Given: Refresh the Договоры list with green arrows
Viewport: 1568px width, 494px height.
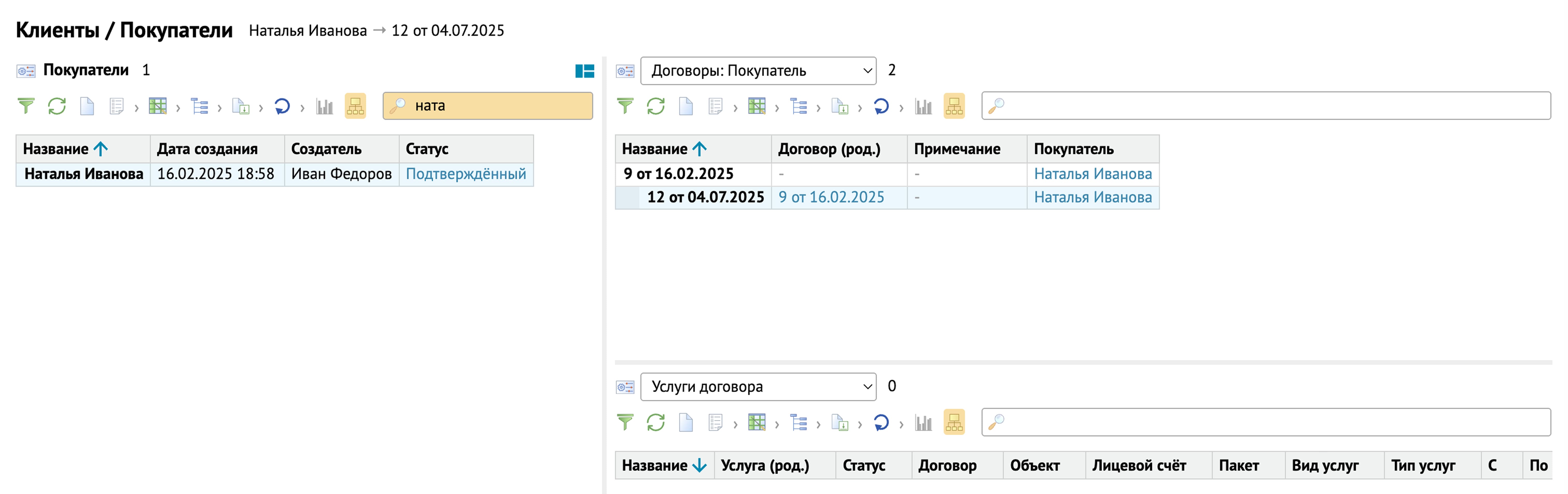Looking at the screenshot, I should (656, 106).
